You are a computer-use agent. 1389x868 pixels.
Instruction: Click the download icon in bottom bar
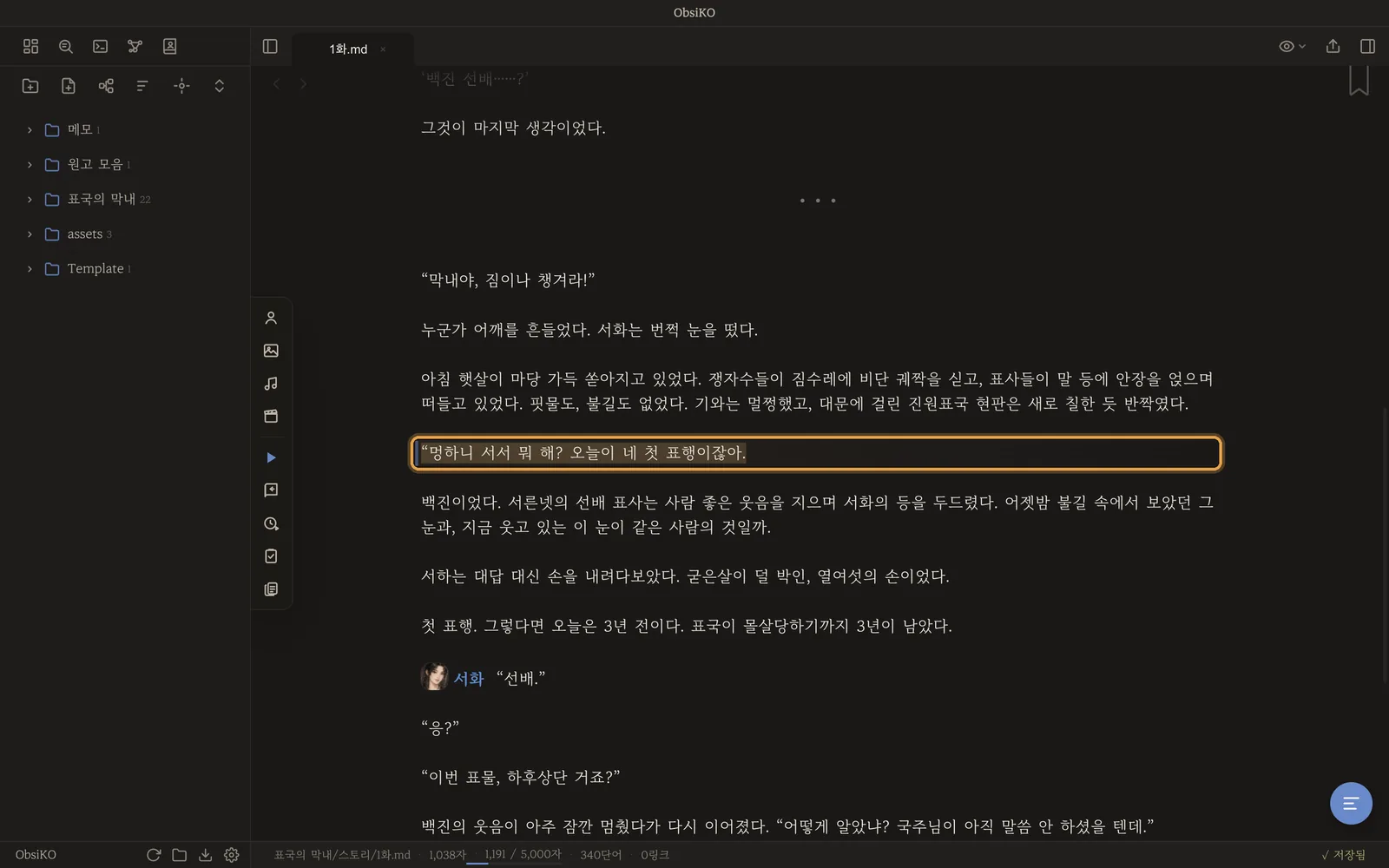click(x=206, y=855)
